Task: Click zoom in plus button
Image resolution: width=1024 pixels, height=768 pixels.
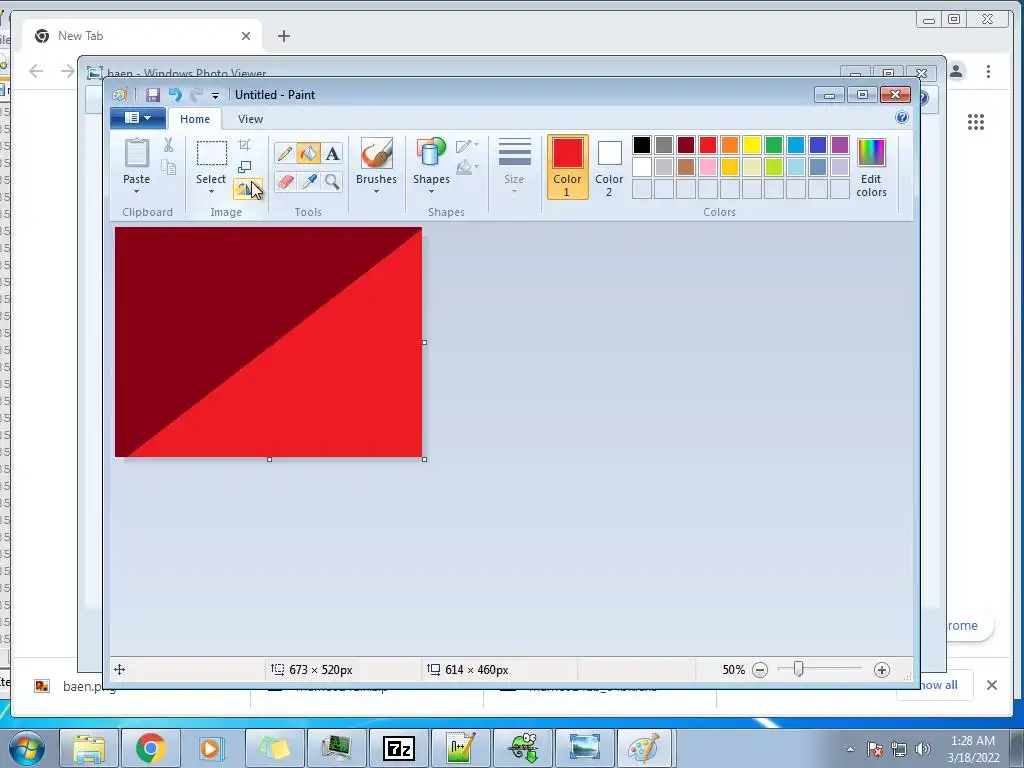Action: click(882, 670)
